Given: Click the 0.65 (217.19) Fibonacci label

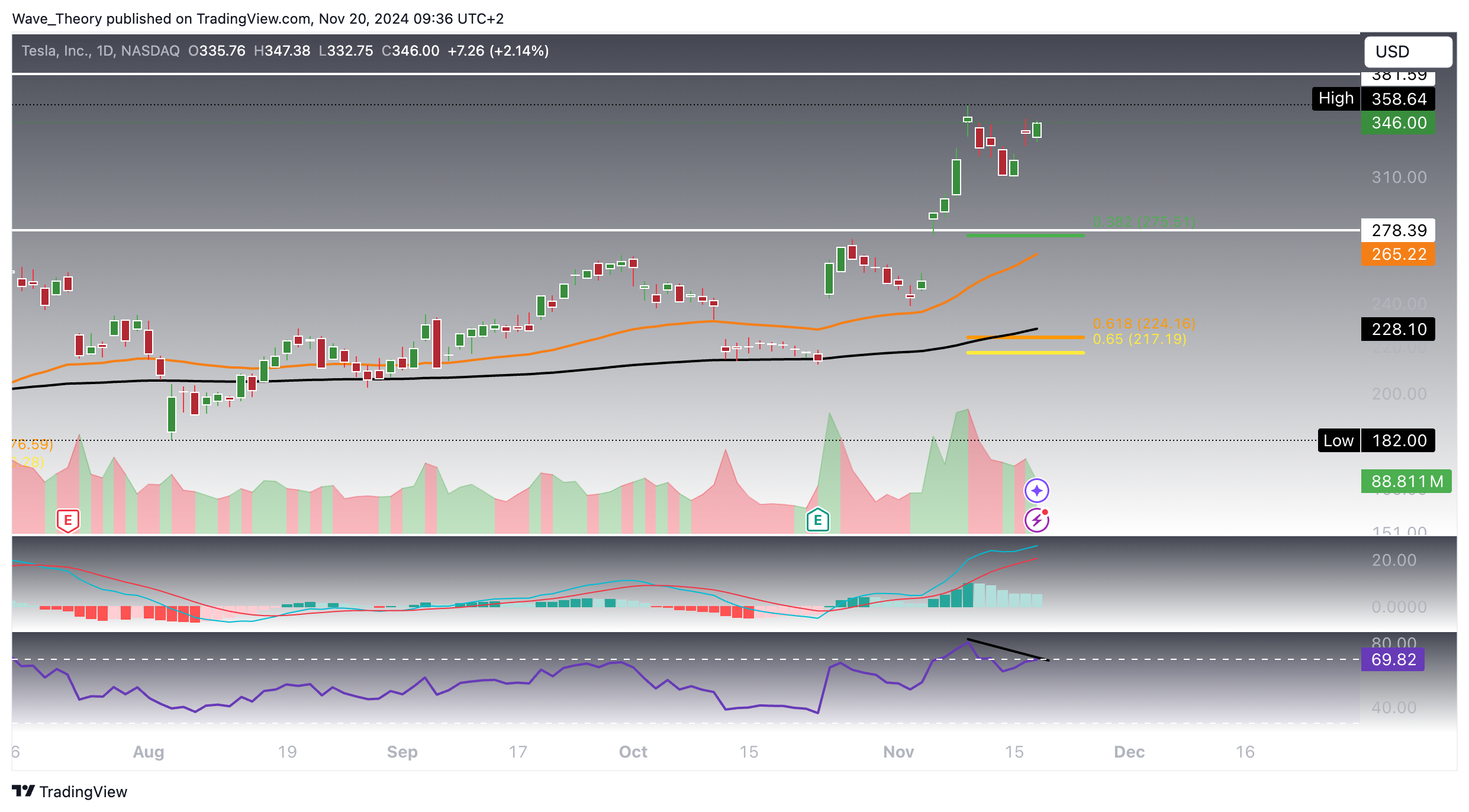Looking at the screenshot, I should point(1139,339).
